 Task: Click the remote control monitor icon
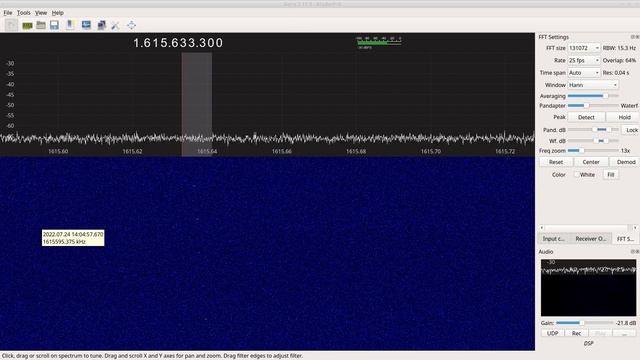86,25
